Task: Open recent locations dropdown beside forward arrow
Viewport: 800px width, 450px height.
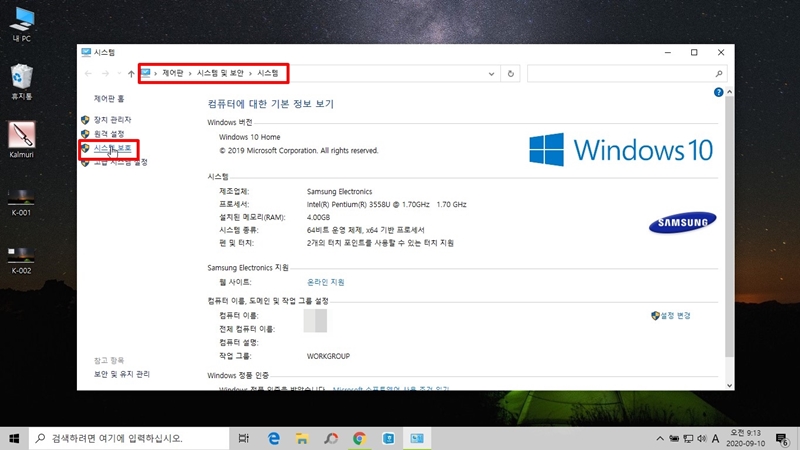Action: tap(119, 73)
